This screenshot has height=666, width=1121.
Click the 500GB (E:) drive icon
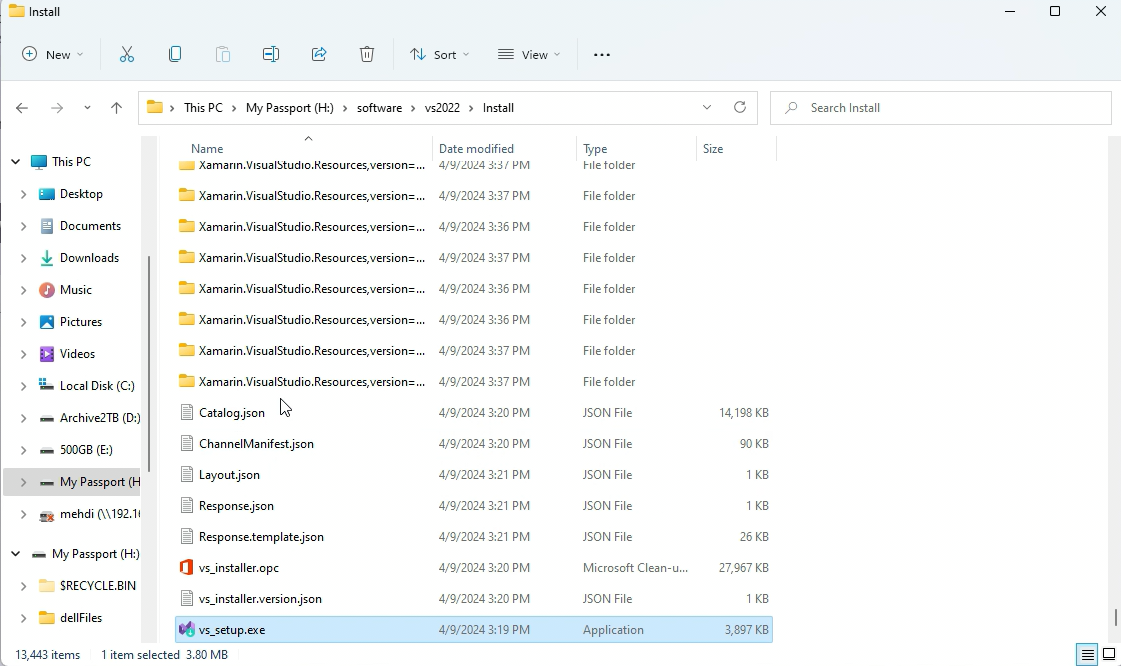[x=46, y=449]
